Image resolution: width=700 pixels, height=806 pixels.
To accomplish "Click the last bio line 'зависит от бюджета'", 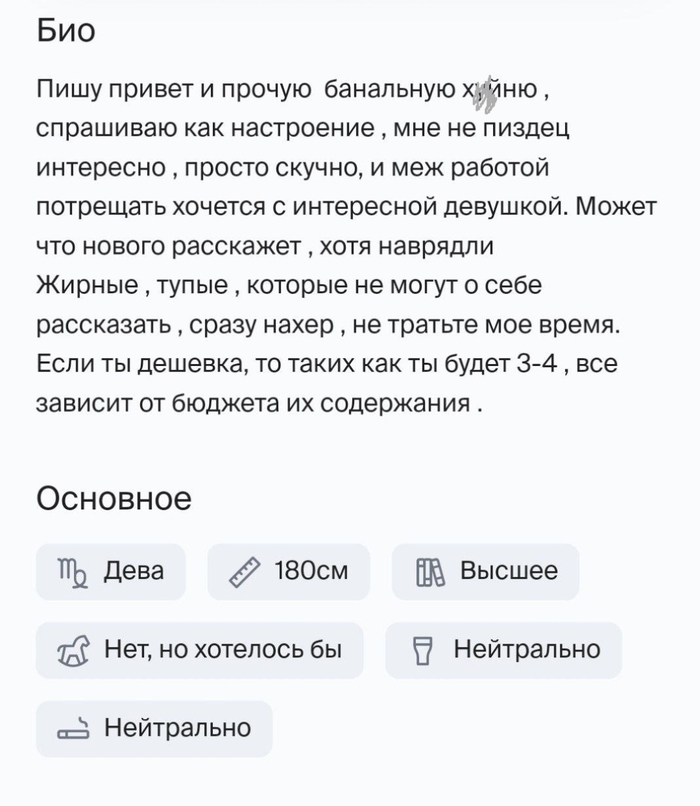I will coord(259,404).
